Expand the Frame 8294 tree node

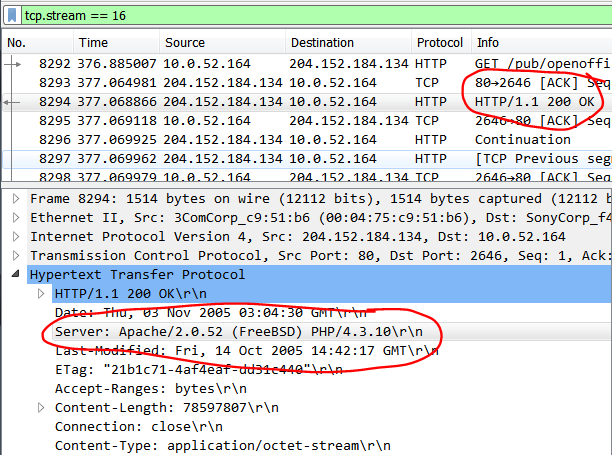[16, 199]
